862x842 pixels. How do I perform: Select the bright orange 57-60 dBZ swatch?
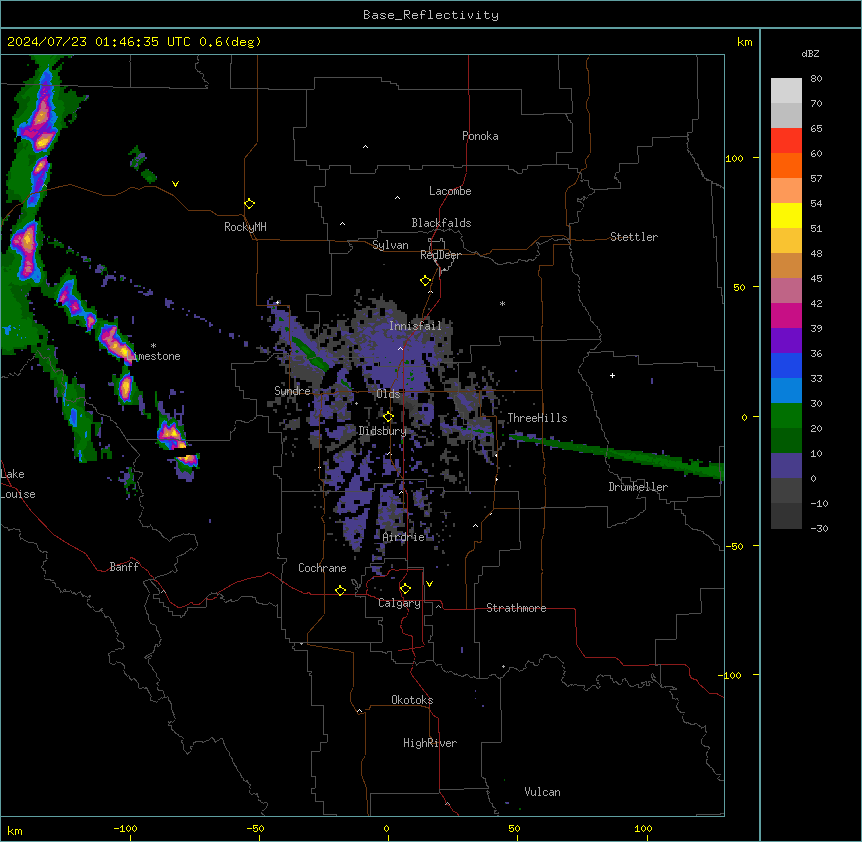(x=786, y=165)
